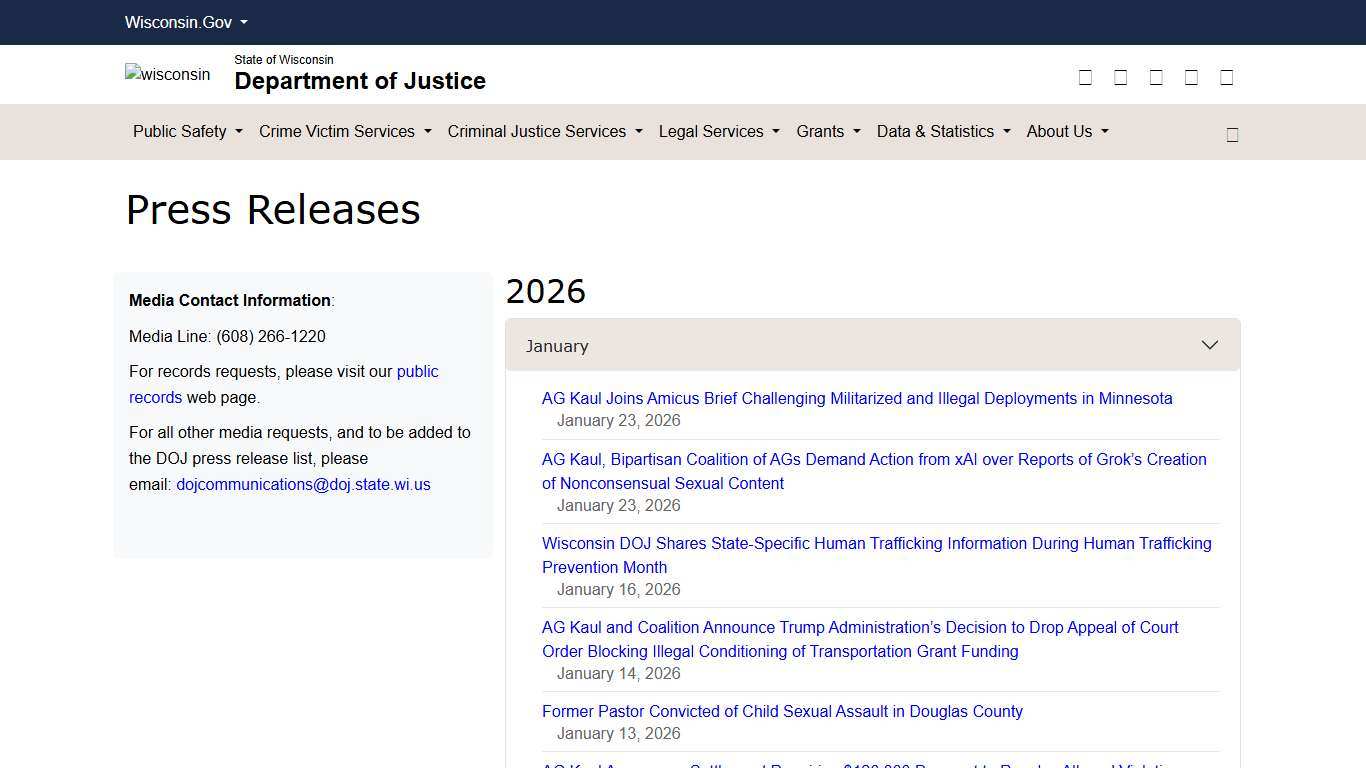Click the dojcommunications email address link
This screenshot has width=1366, height=768.
coord(303,484)
